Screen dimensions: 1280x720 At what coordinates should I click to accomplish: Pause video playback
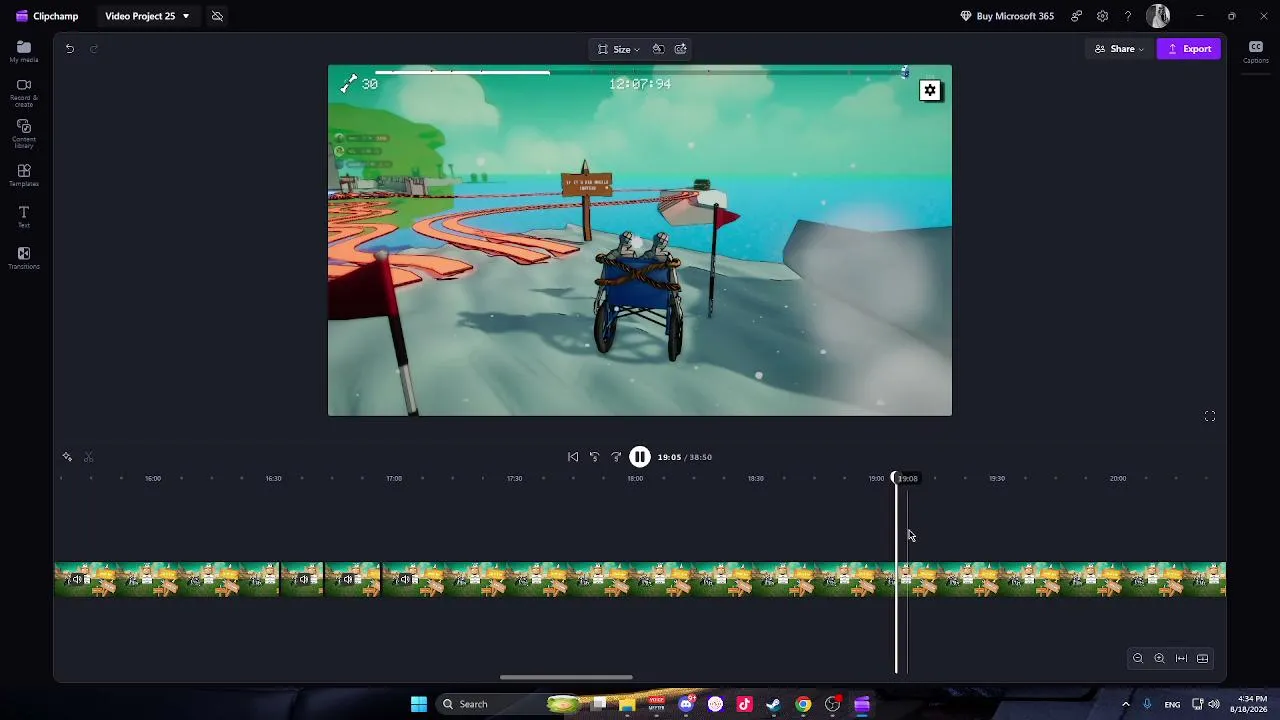pos(640,457)
